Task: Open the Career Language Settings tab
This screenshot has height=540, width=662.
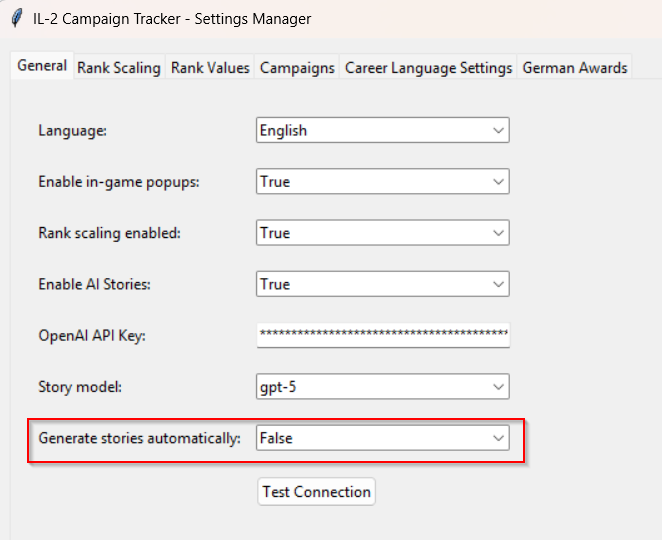Action: [x=428, y=68]
